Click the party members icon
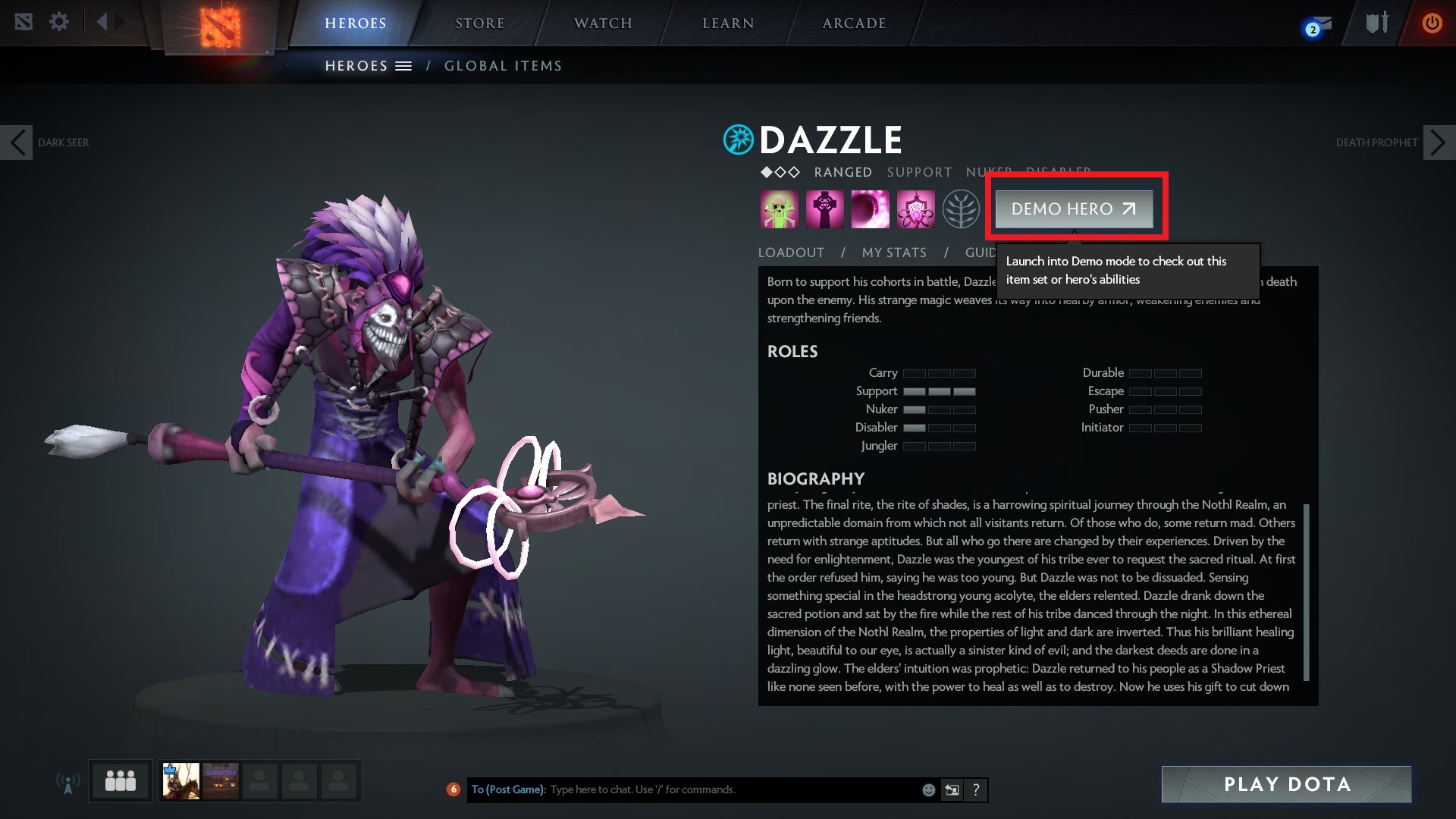Screen dimensions: 1456x819 (121, 781)
